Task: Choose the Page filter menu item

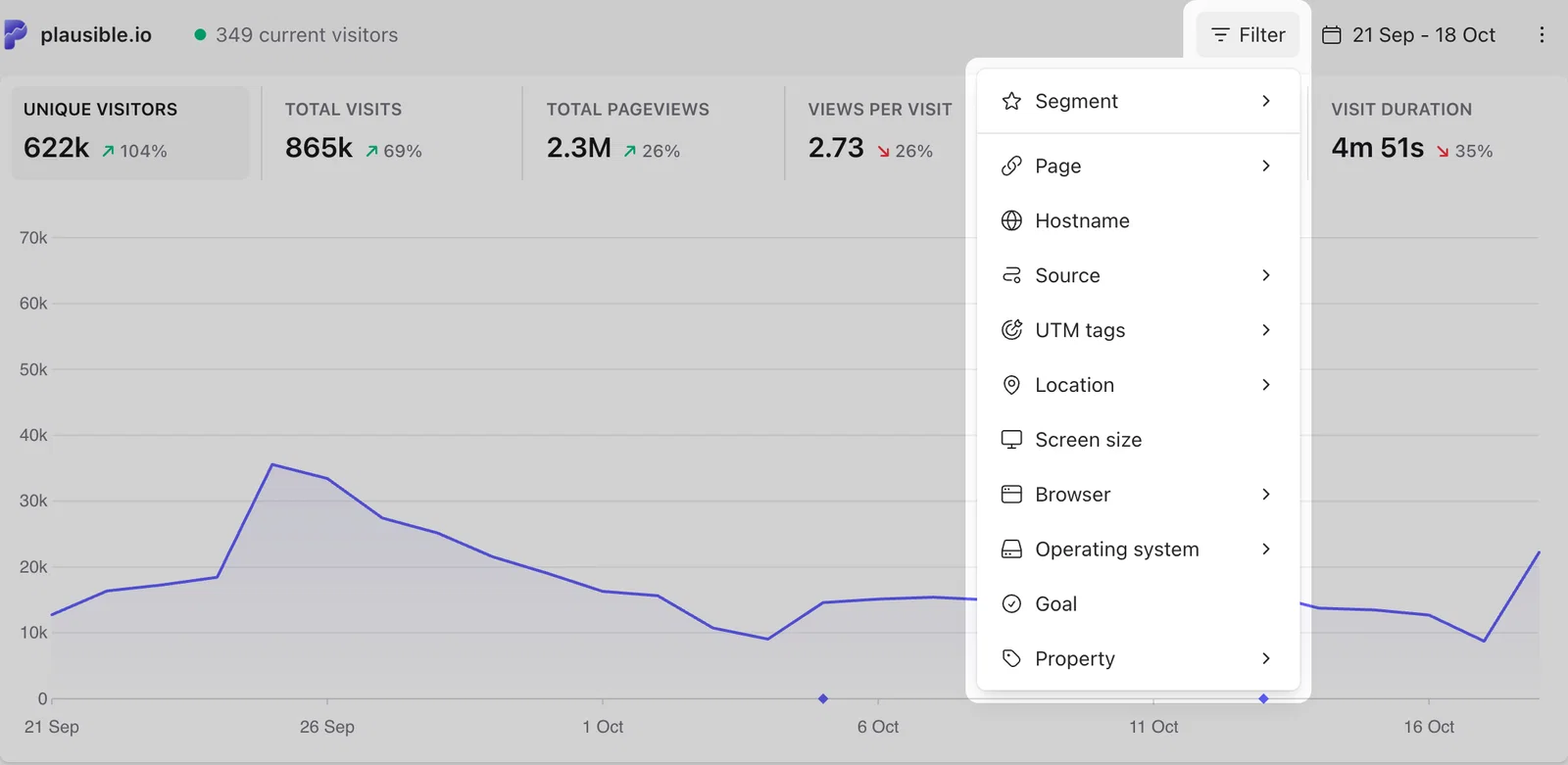Action: coord(1138,166)
